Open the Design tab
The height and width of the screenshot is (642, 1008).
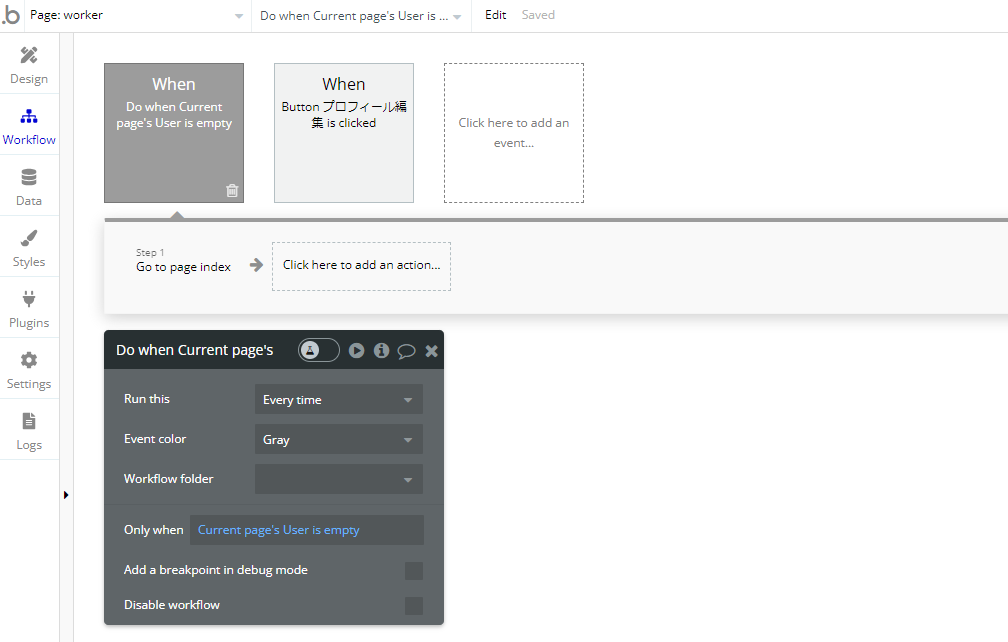coord(29,65)
